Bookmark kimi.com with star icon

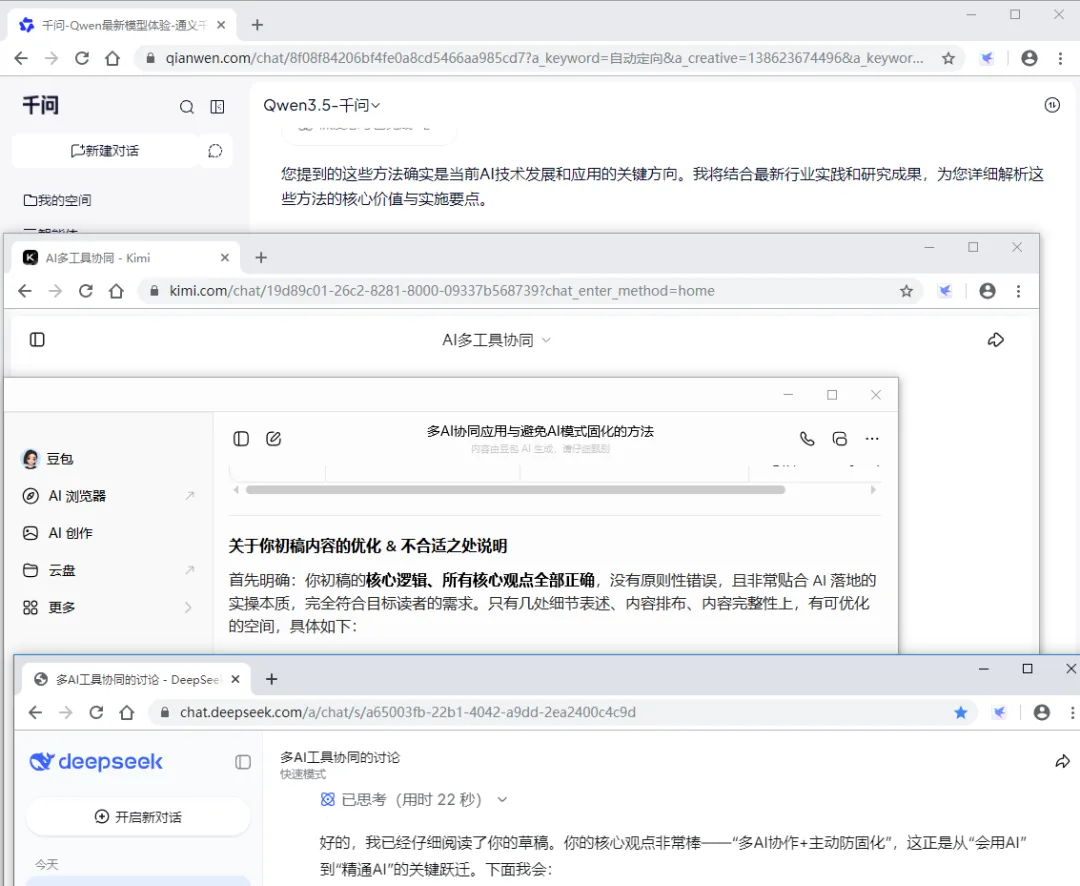[906, 291]
